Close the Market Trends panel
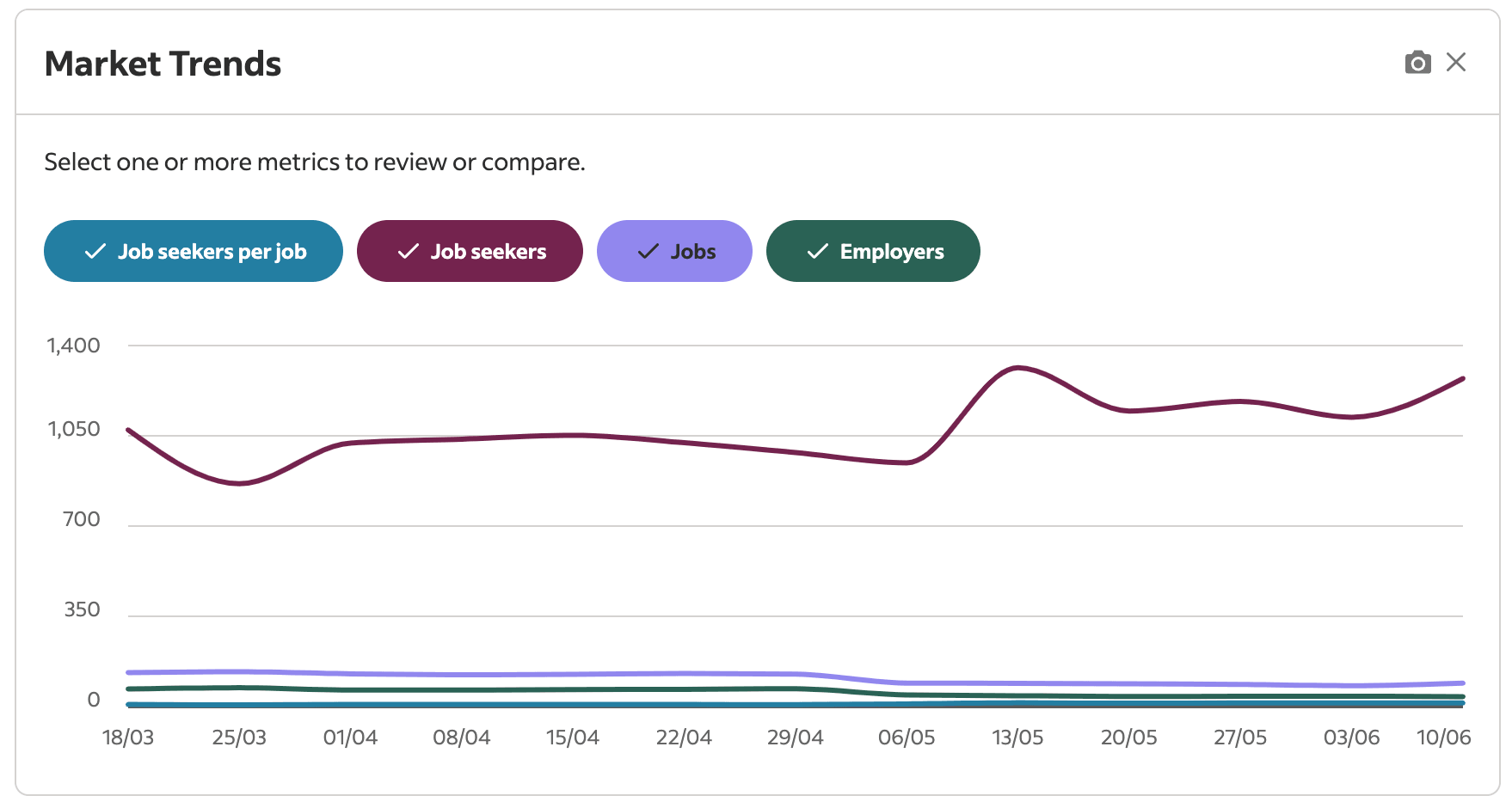The width and height of the screenshot is (1512, 808). pyautogui.click(x=1456, y=62)
